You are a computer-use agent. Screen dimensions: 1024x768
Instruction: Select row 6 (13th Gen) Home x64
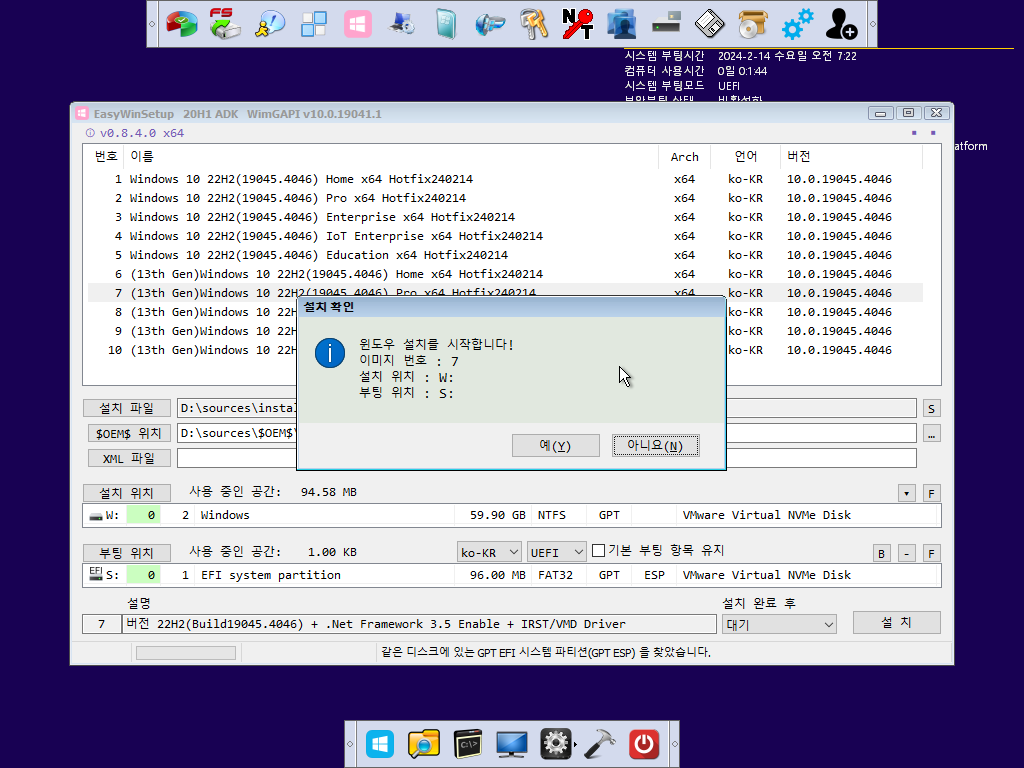(x=505, y=274)
